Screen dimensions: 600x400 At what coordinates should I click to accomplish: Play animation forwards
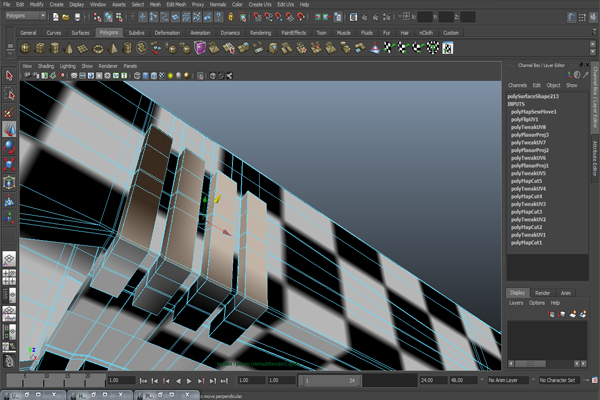[189, 381]
